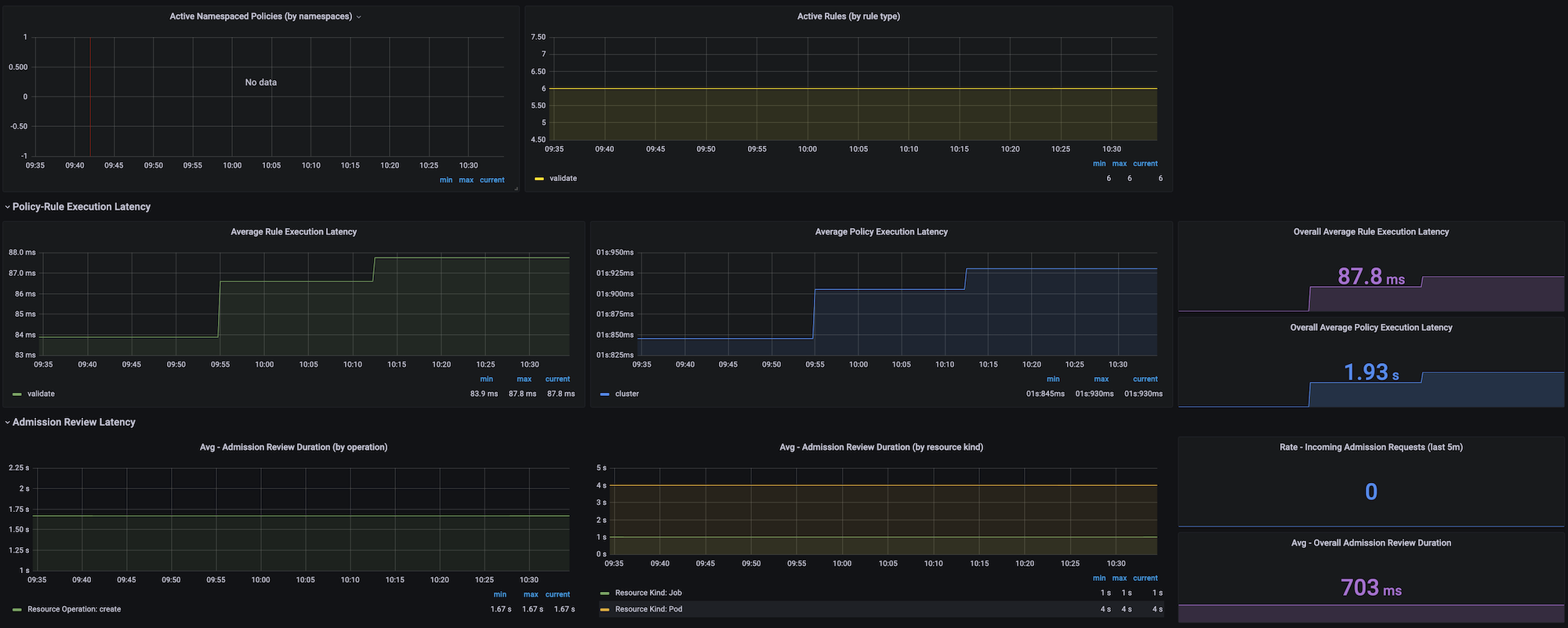
Task: Click yellow validate swatch in Active Rules legend
Action: [539, 179]
